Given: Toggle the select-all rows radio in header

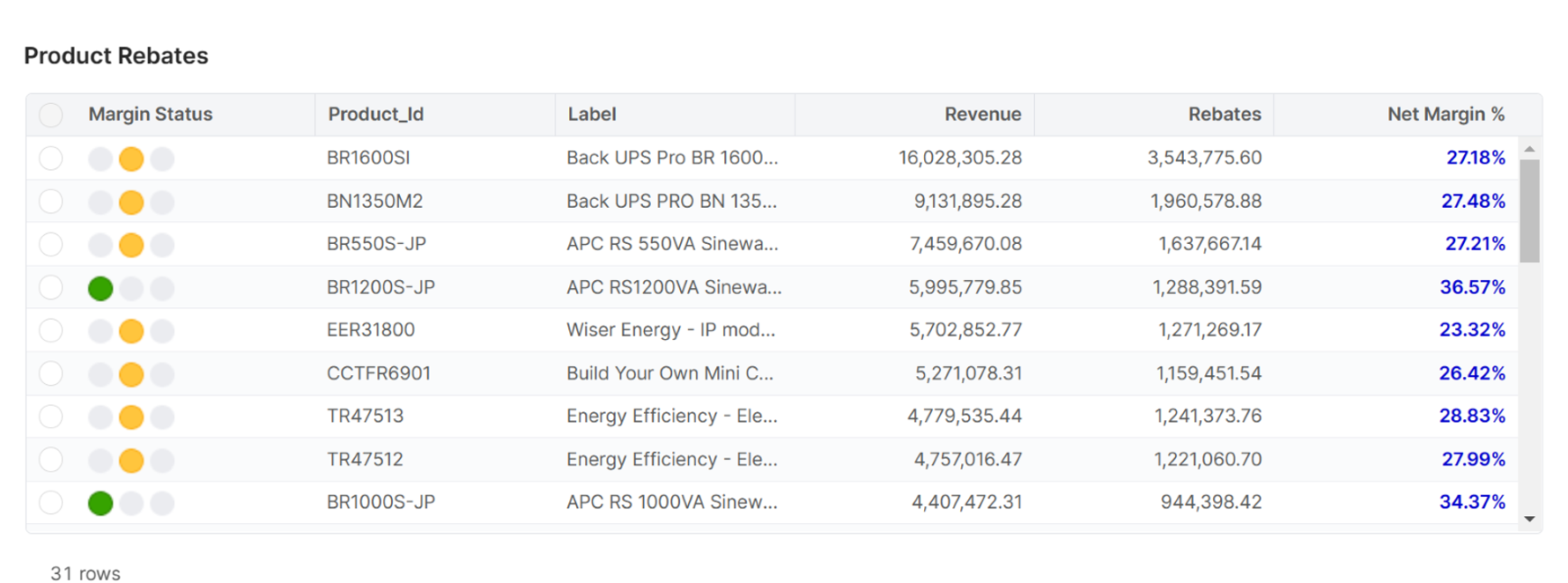Looking at the screenshot, I should [51, 114].
